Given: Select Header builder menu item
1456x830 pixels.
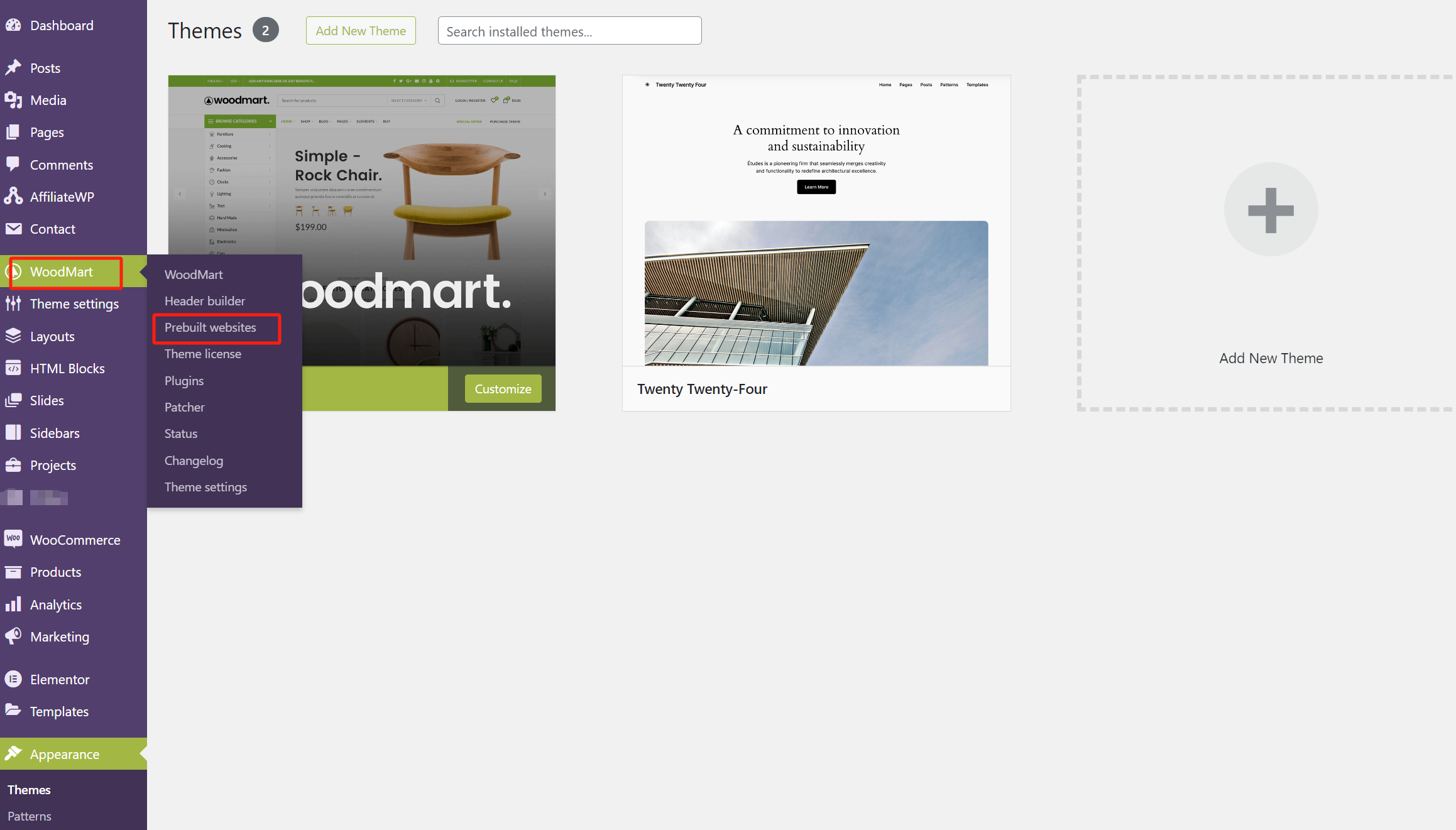Looking at the screenshot, I should coord(204,300).
